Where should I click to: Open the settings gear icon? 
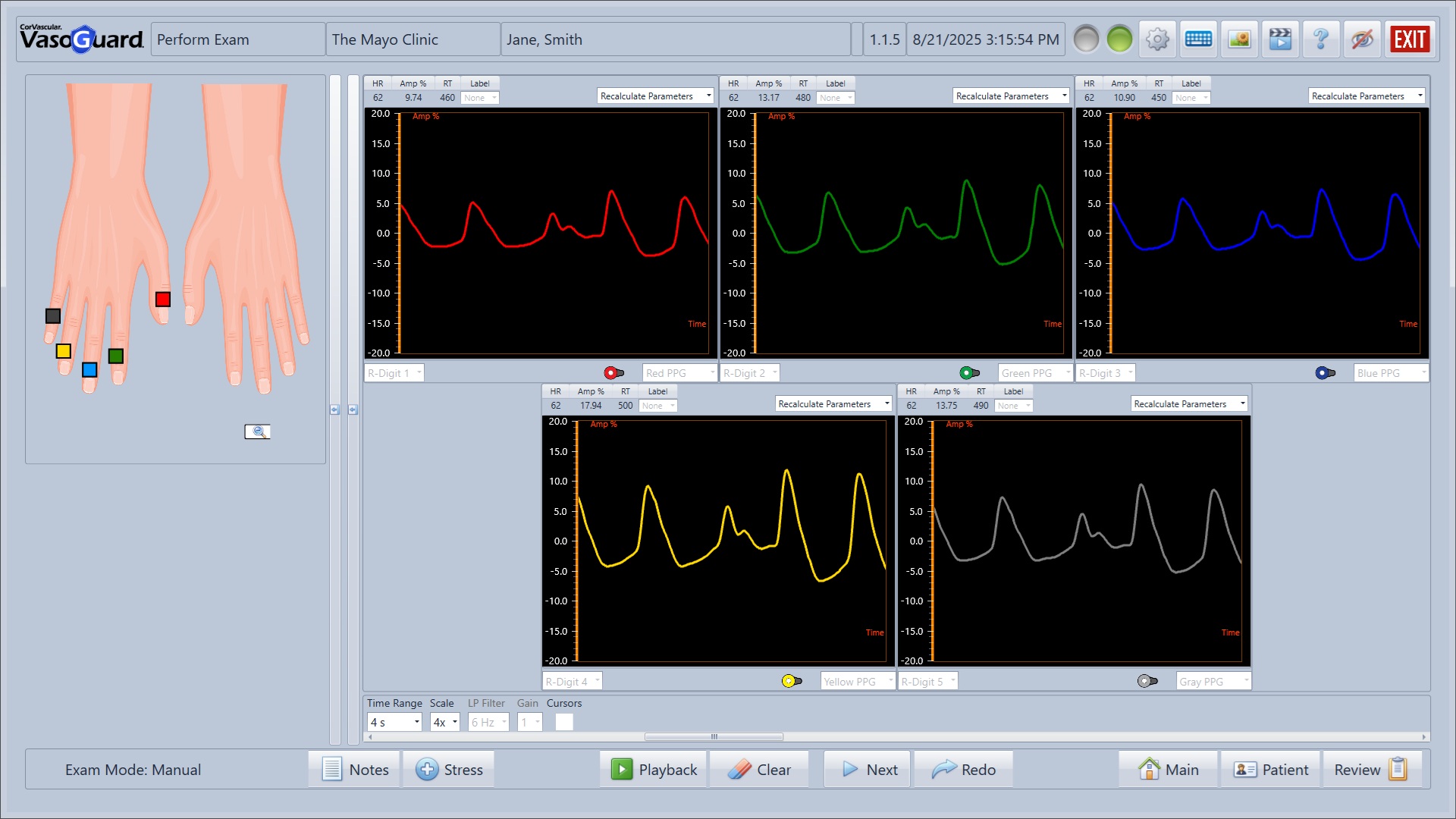1157,39
